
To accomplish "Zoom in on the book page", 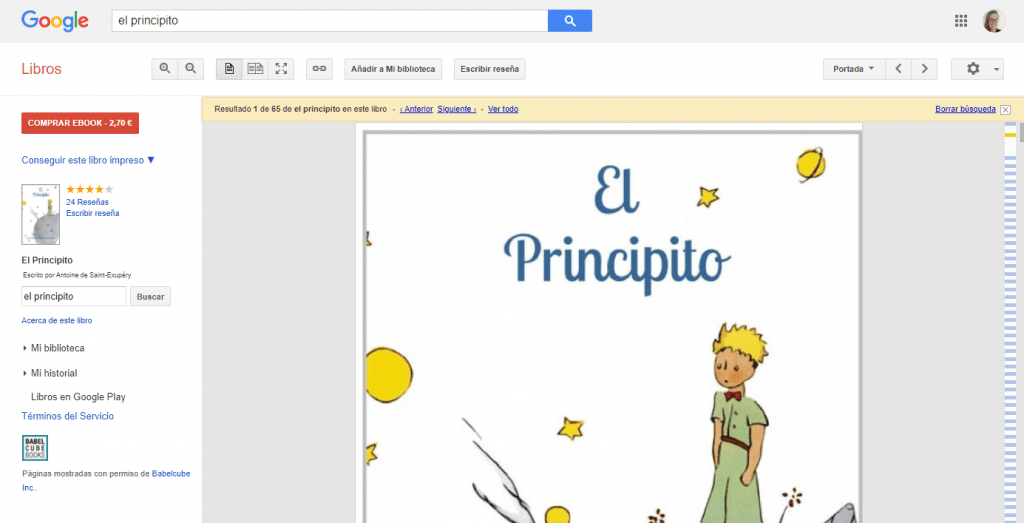I will pos(165,69).
